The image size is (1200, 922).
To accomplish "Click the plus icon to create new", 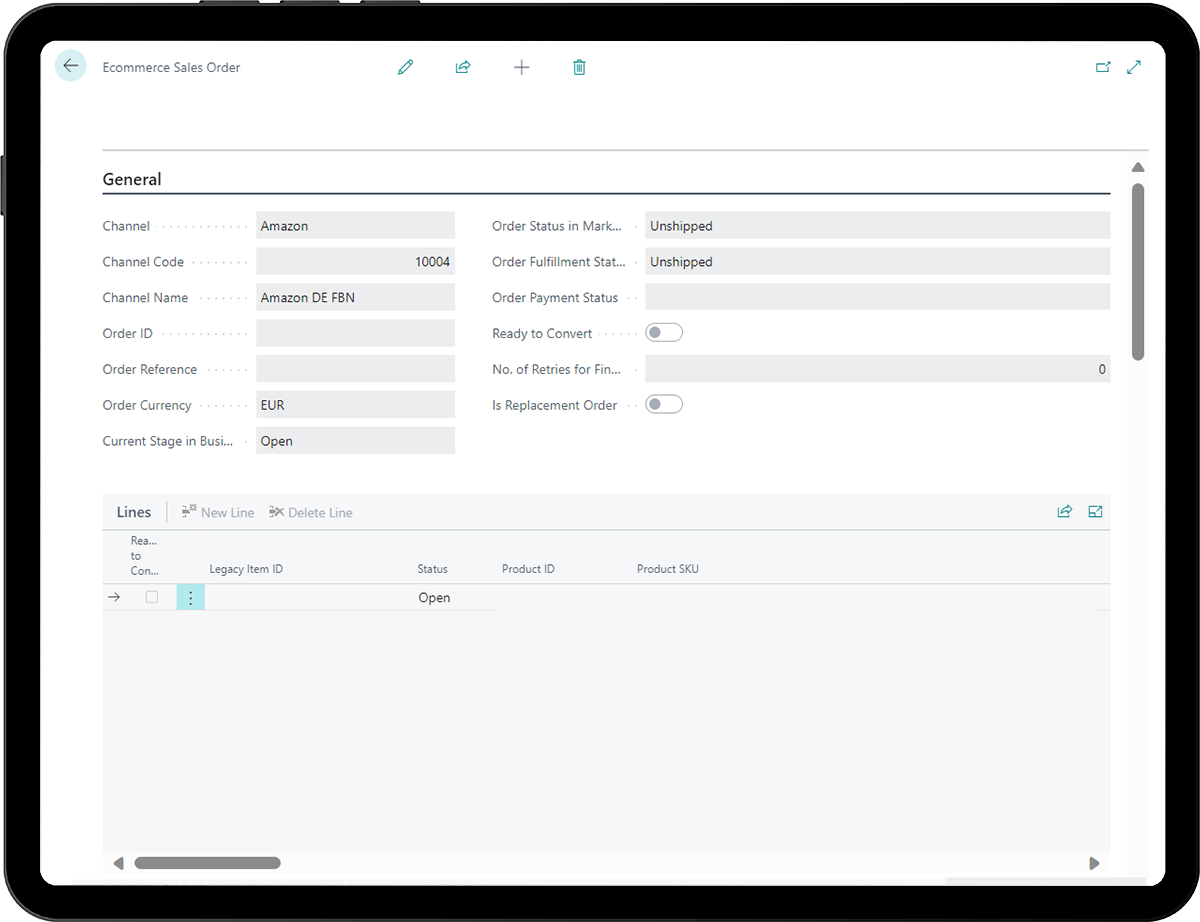I will (x=521, y=67).
